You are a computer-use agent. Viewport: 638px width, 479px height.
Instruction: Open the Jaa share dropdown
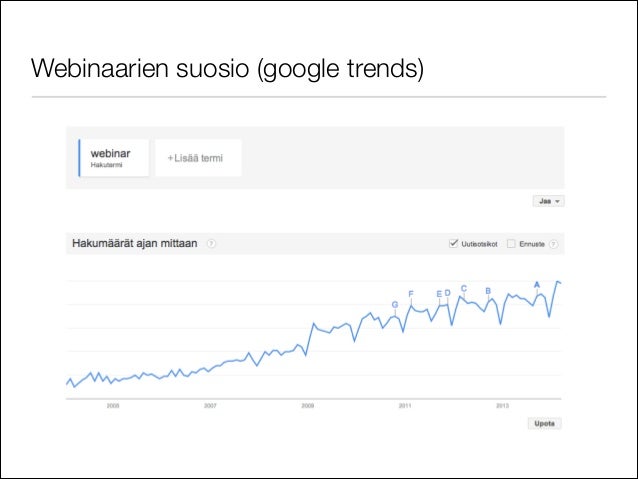click(x=548, y=201)
